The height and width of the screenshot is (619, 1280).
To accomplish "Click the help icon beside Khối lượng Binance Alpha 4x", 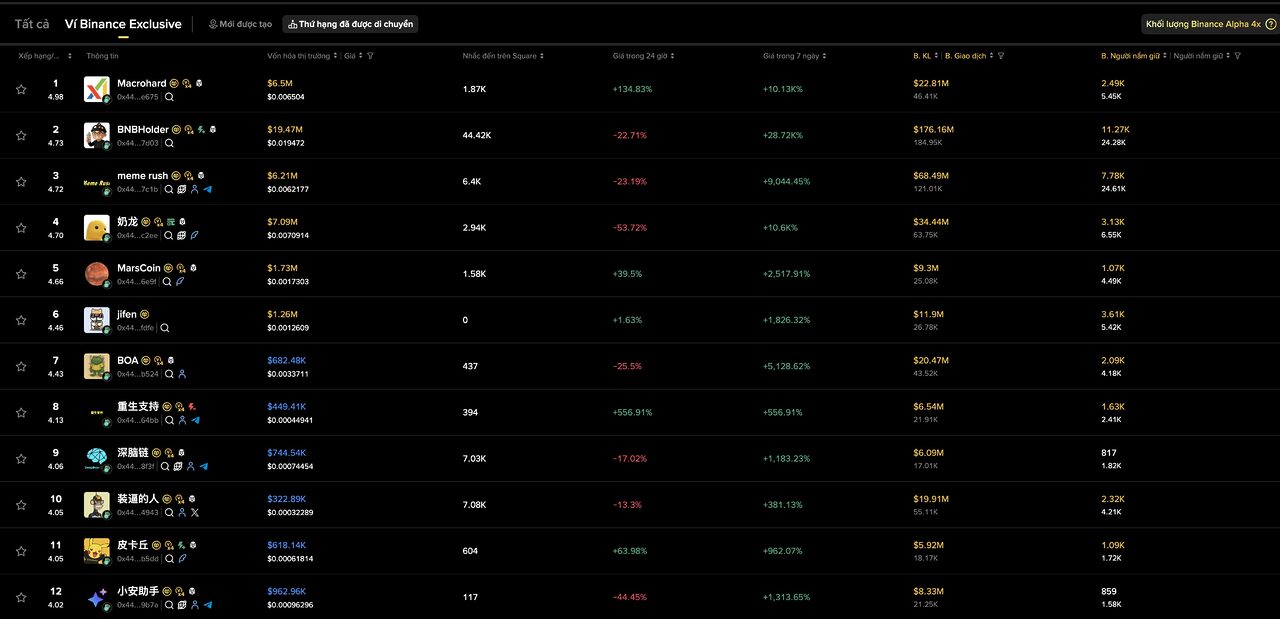I will click(x=1270, y=23).
